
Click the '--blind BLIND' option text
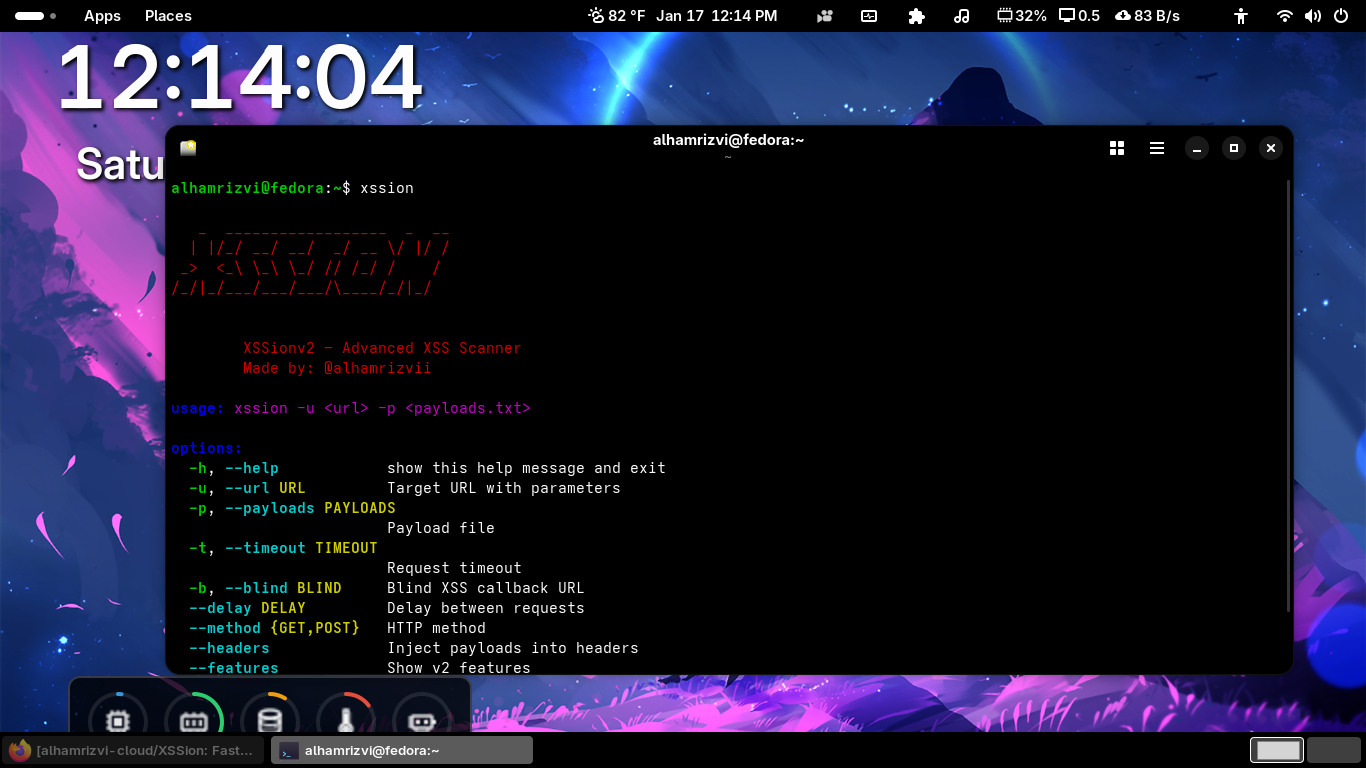point(283,588)
